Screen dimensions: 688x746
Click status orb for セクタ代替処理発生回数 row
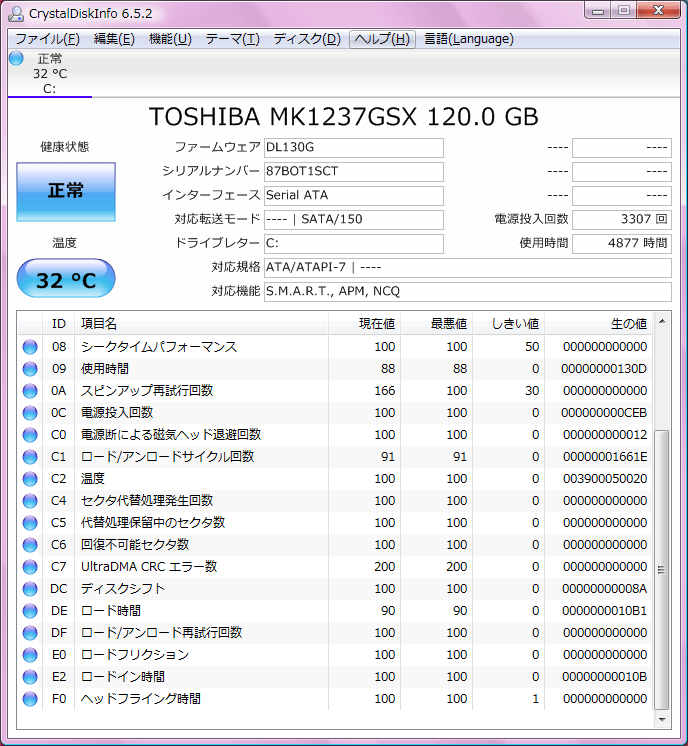(x=30, y=501)
